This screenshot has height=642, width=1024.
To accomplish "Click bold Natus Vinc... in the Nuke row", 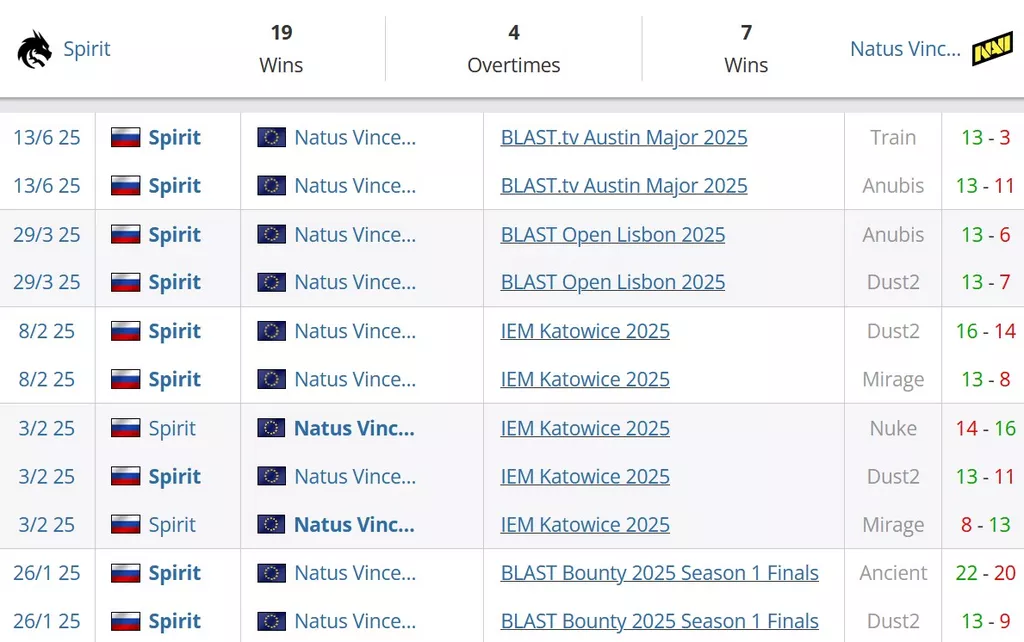I will 354,428.
